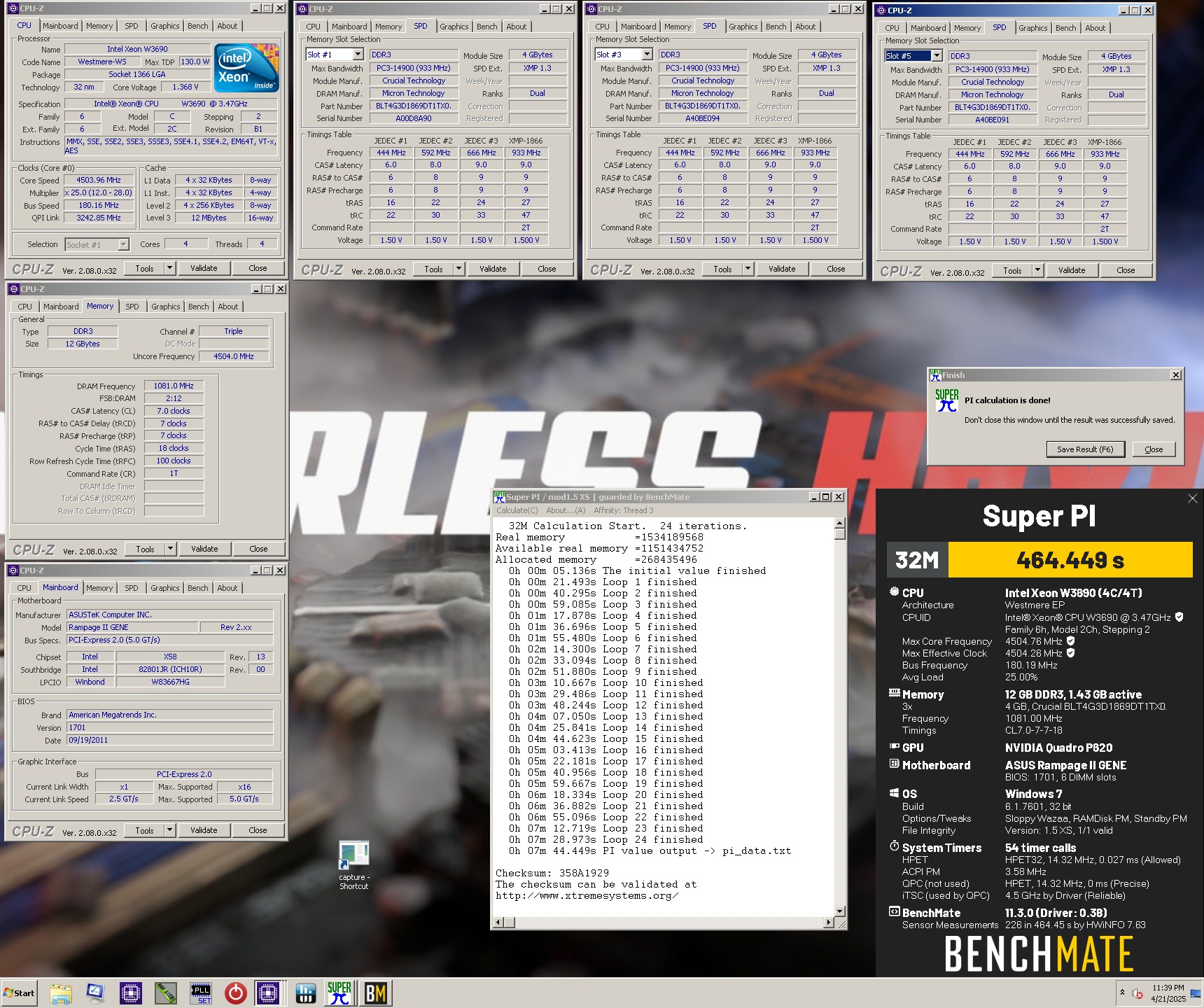Viewport: 1204px width, 1008px height.
Task: Click the serial number A00D8A90
Action: tap(414, 119)
